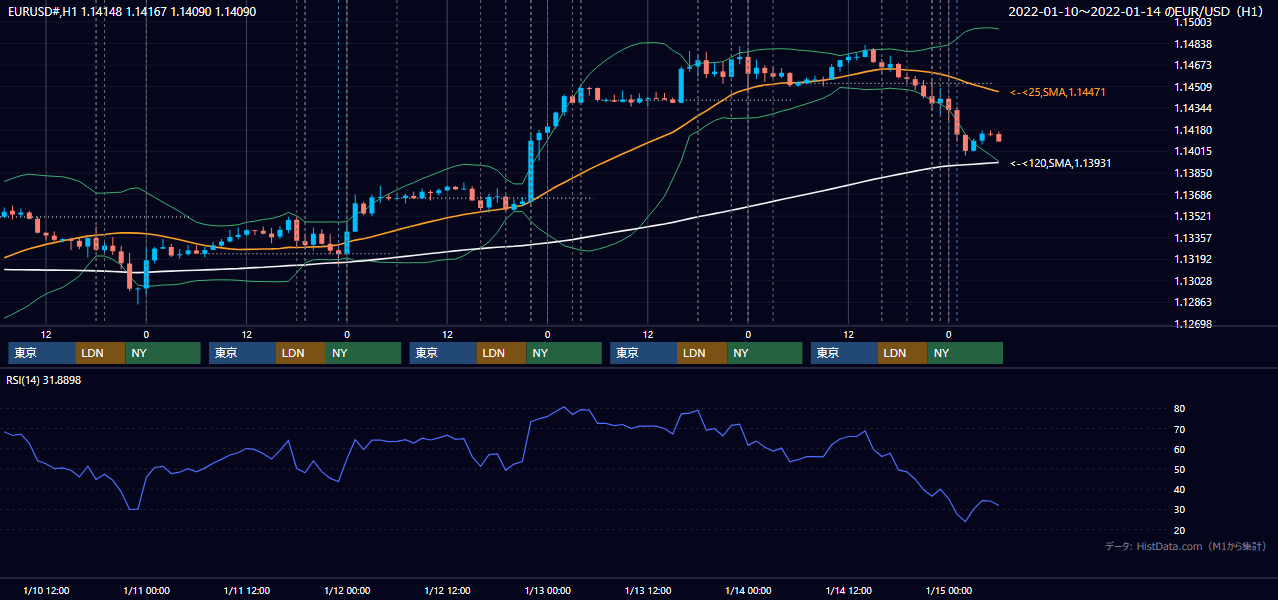Click the RSI 30 level label

pos(1180,510)
